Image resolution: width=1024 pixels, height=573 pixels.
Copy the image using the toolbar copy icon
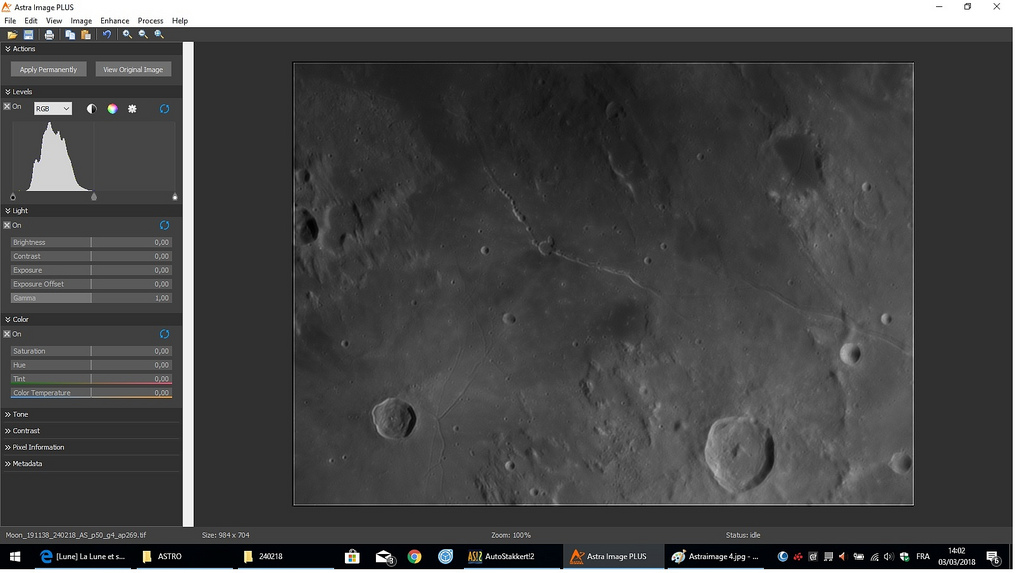[70, 35]
